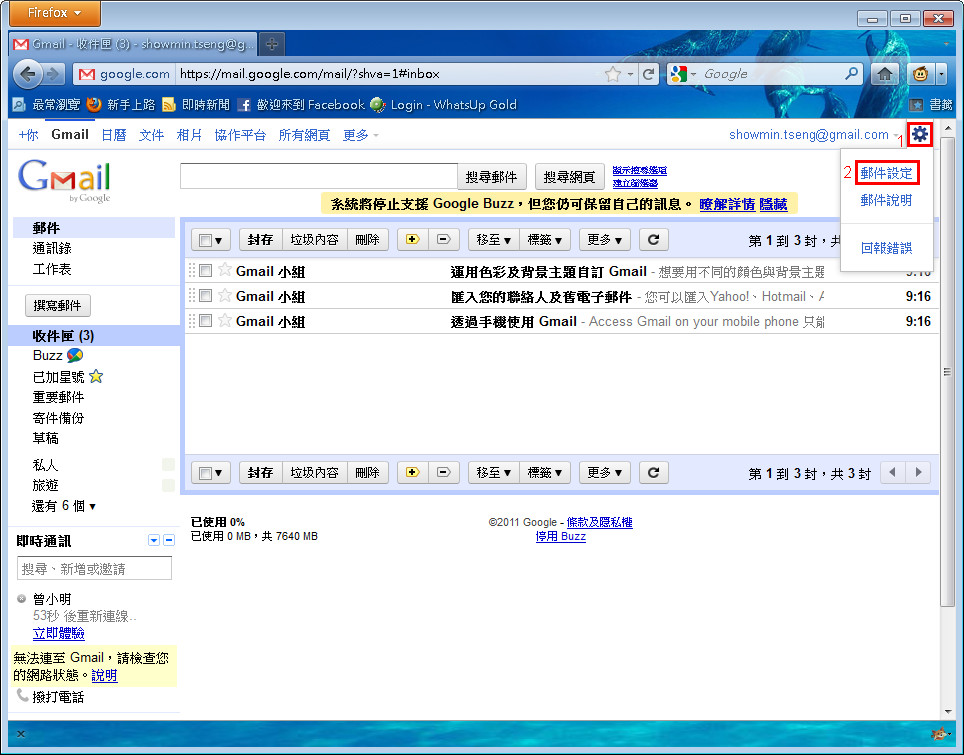Screen dimensions: 964x755
Task: Click the top toolbar refresh mail icon
Action: click(x=654, y=239)
